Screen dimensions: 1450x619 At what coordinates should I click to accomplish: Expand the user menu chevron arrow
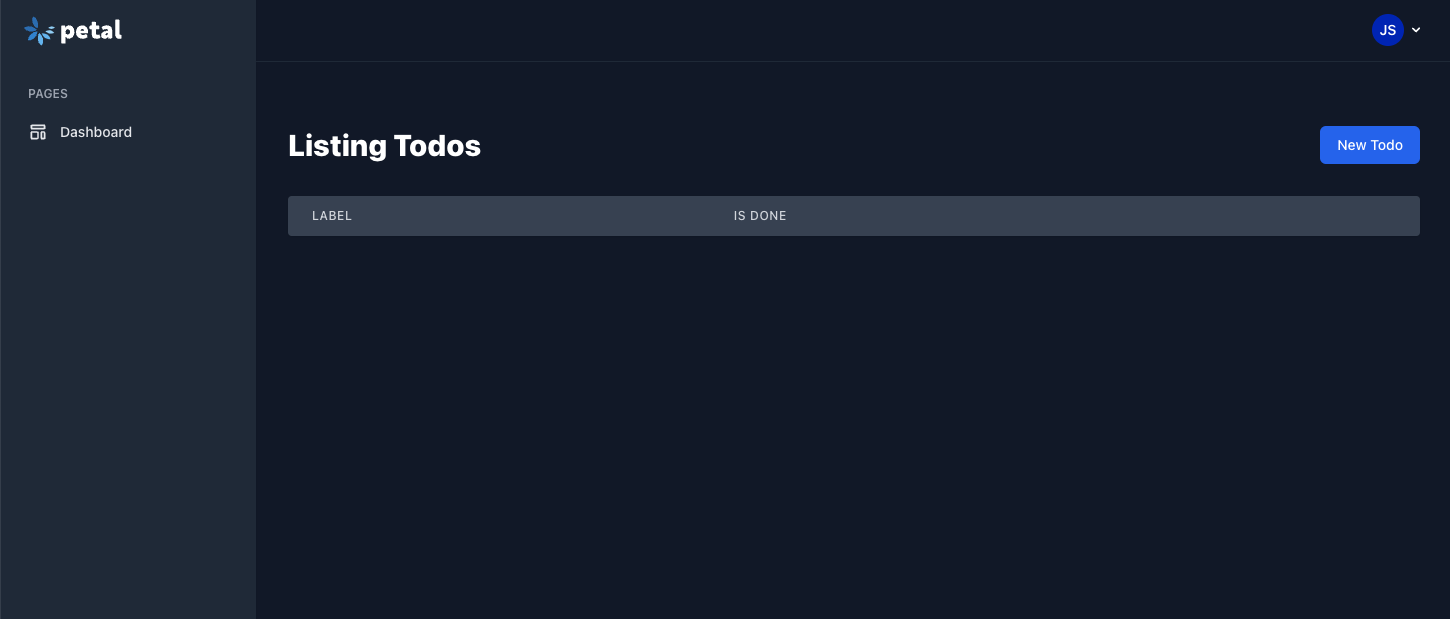click(1416, 30)
